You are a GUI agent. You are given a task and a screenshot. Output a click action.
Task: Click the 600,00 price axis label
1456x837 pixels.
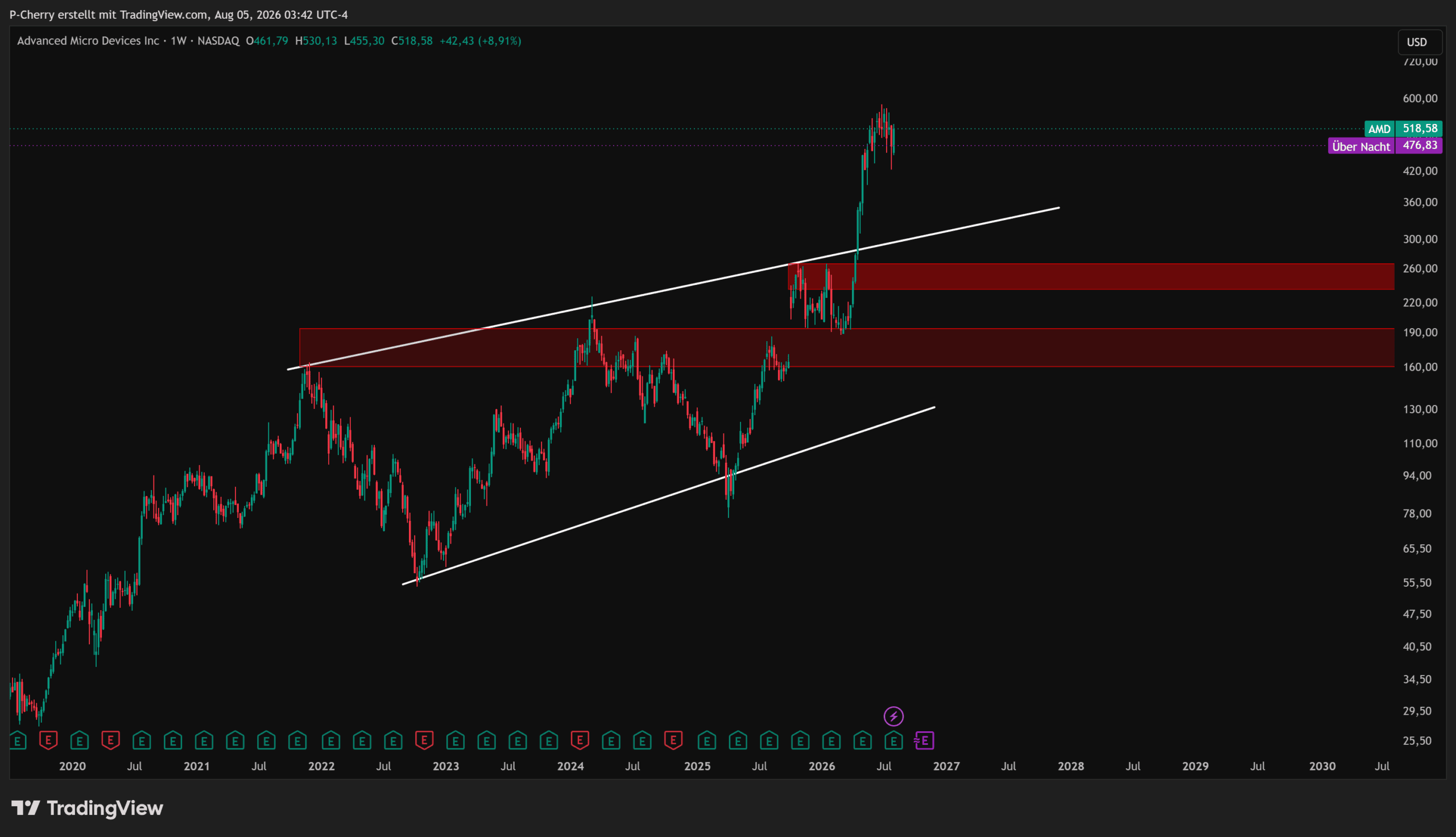[x=1420, y=98]
